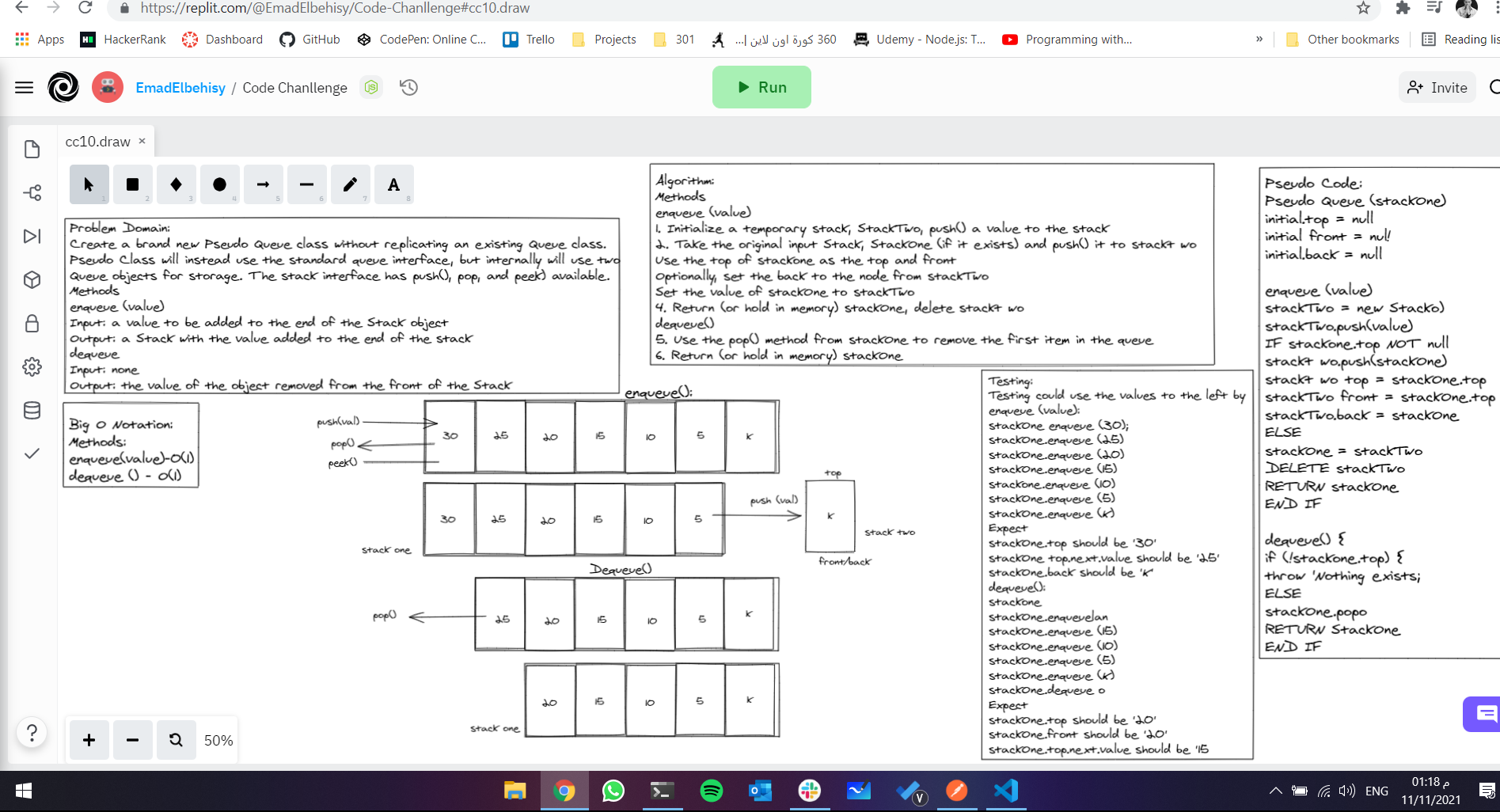This screenshot has height=812, width=1500.
Task: Select the ellipse circle tool
Action: [x=219, y=184]
